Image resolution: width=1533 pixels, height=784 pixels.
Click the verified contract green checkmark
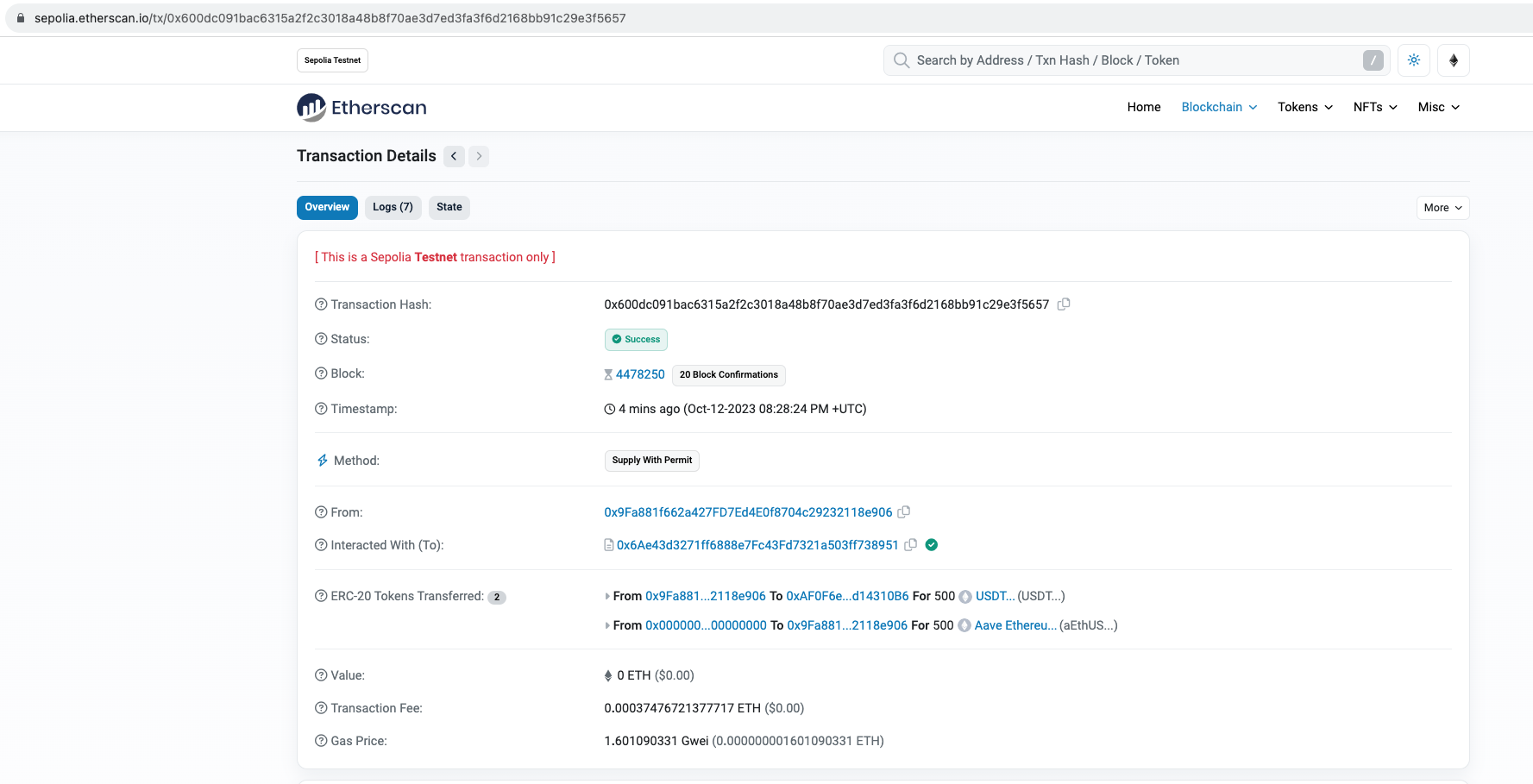click(932, 545)
